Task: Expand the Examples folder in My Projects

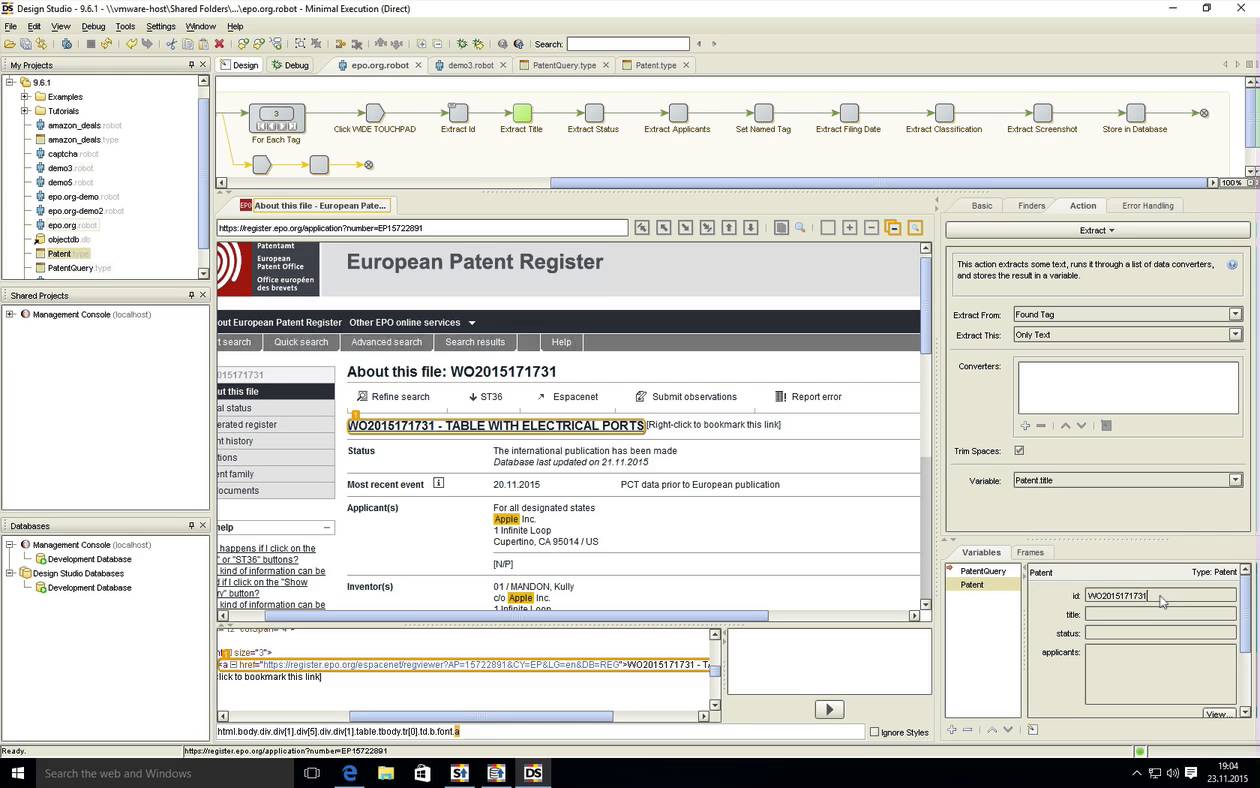Action: [x=25, y=97]
